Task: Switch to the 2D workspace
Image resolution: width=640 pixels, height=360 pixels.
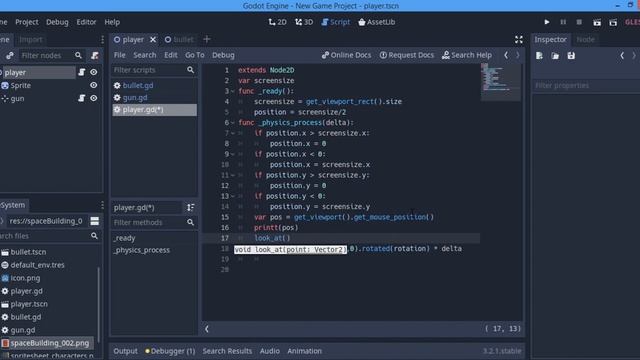Action: coord(278,22)
